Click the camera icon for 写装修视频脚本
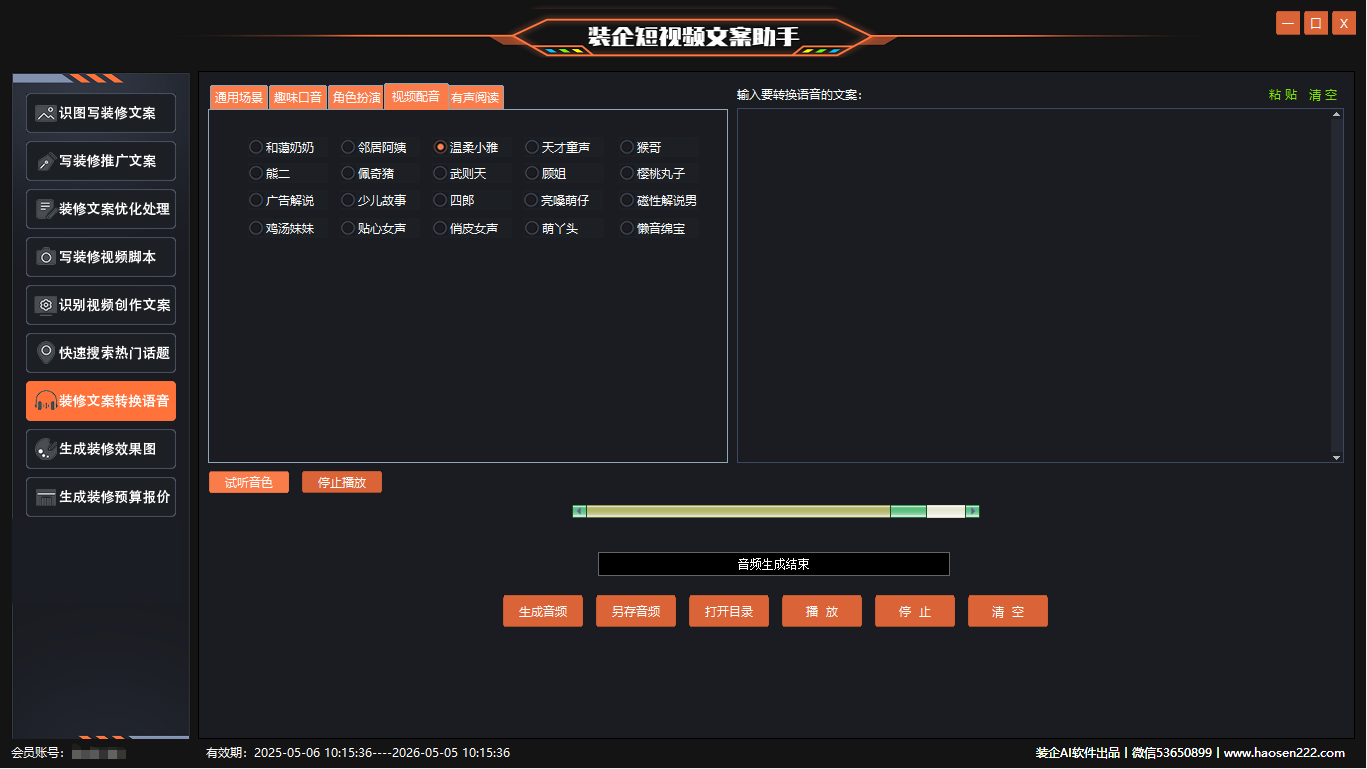This screenshot has height=769, width=1367. pos(45,257)
